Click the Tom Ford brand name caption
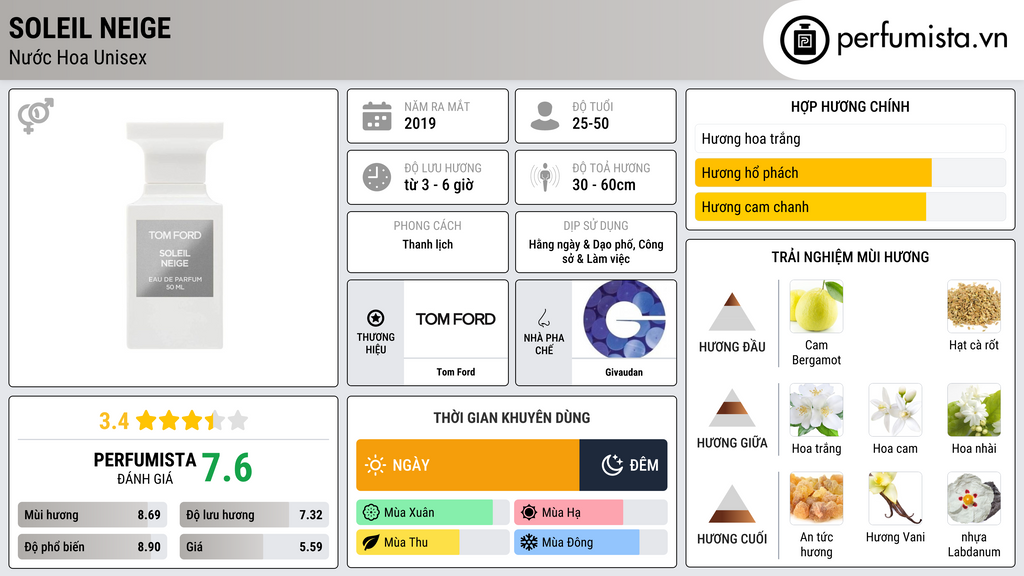Image resolution: width=1024 pixels, height=576 pixels. tap(456, 372)
